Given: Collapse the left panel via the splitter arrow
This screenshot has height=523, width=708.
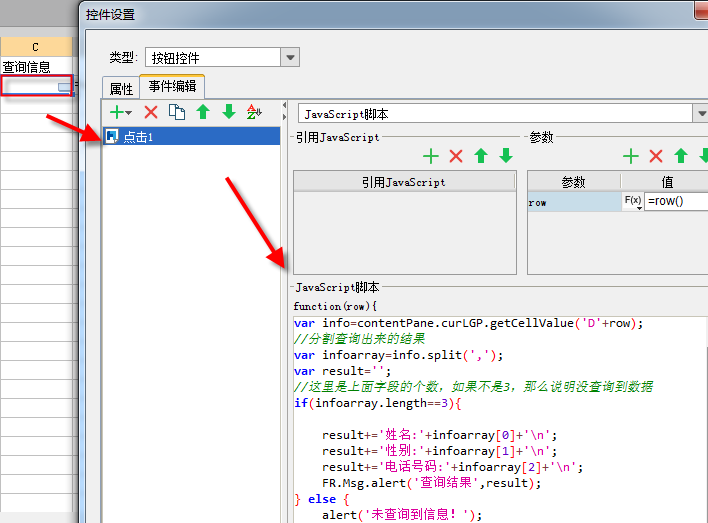Looking at the screenshot, I should [x=284, y=105].
